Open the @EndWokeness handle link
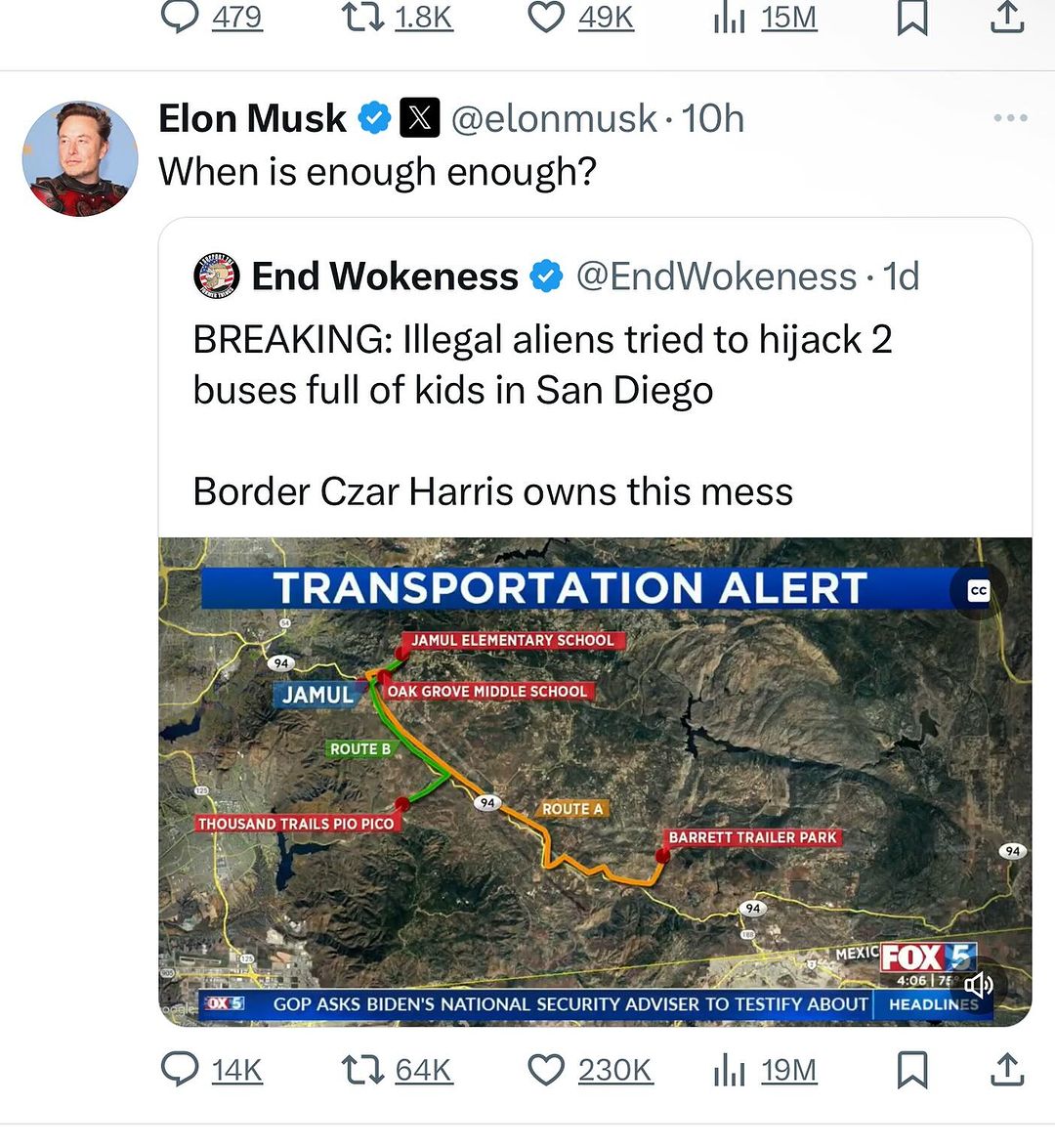The image size is (1055, 1148). 716,276
